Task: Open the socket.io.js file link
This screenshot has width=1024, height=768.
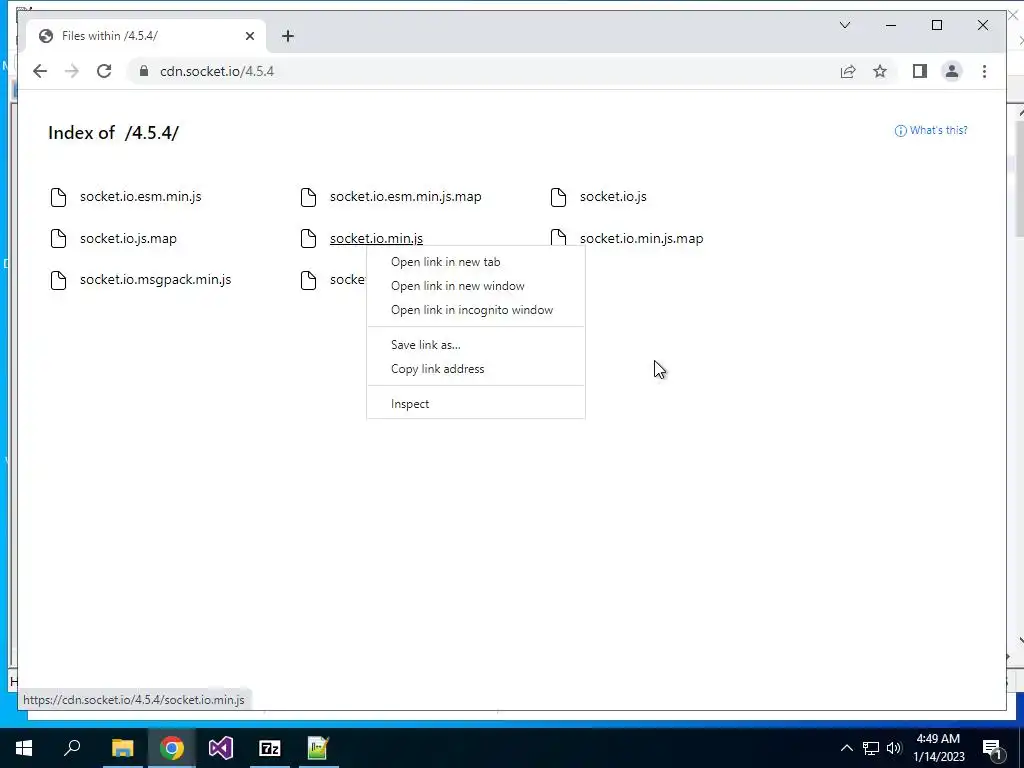Action: tap(613, 197)
